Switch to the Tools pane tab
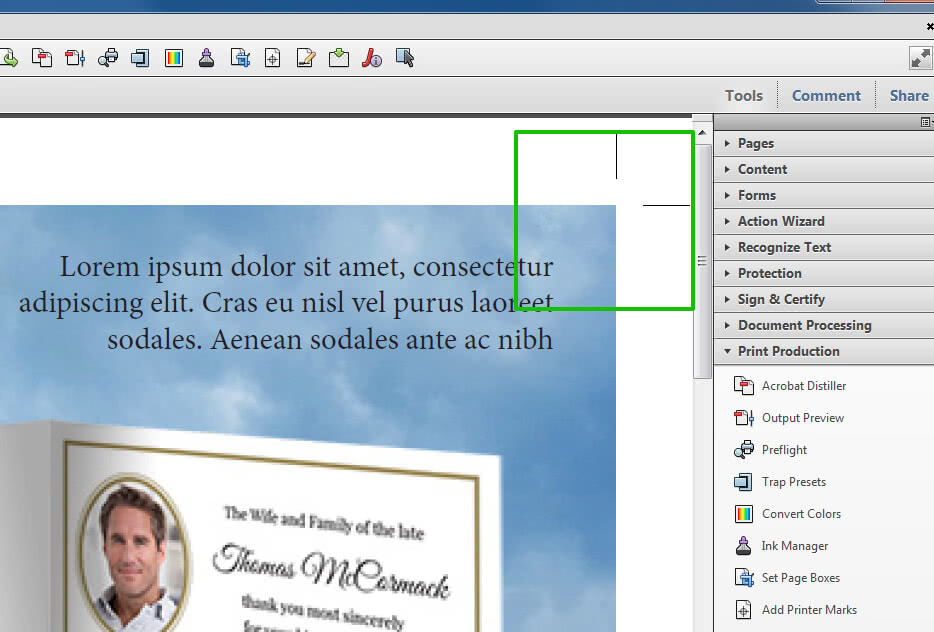The height and width of the screenshot is (632, 934). 743,95
